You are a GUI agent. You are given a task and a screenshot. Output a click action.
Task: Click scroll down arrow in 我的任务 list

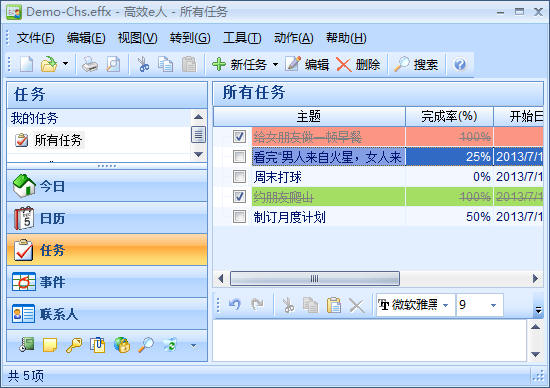pos(198,154)
